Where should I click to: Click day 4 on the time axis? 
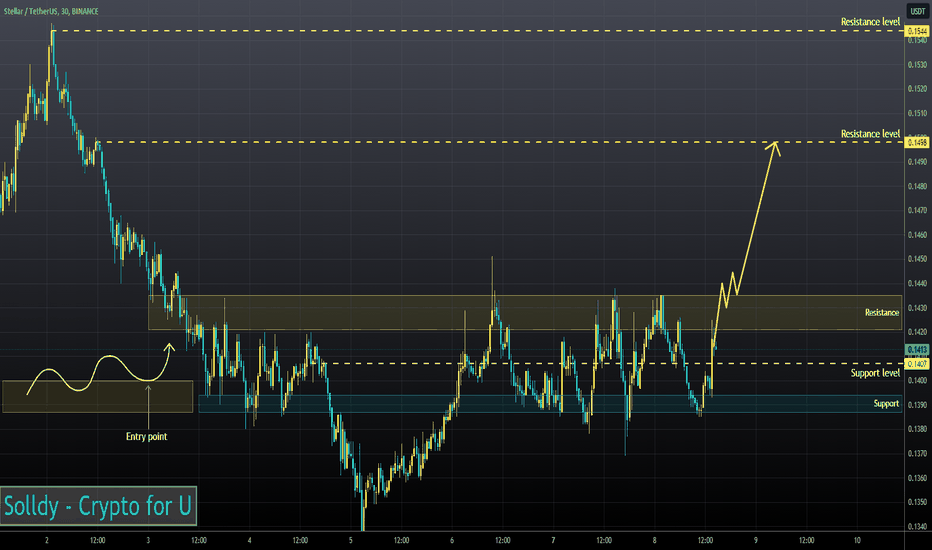250,540
